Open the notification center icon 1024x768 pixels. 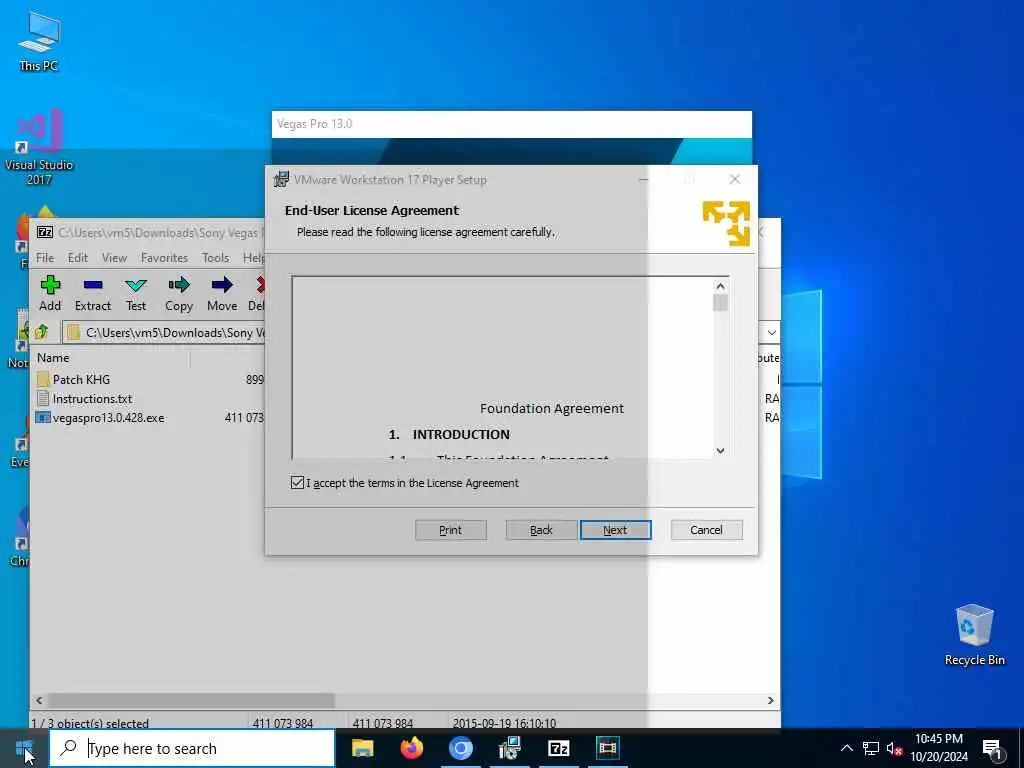[x=992, y=748]
